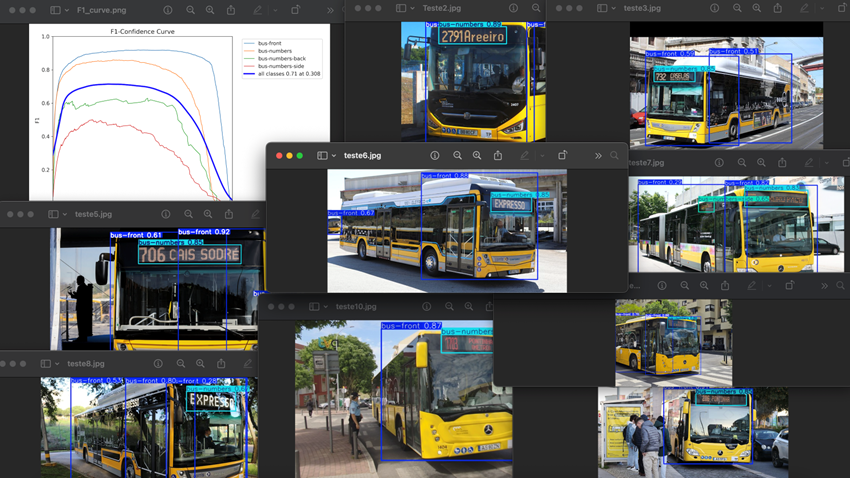The height and width of the screenshot is (478, 850).
Task: Zoom out in F1_curve.png window
Action: tap(190, 10)
